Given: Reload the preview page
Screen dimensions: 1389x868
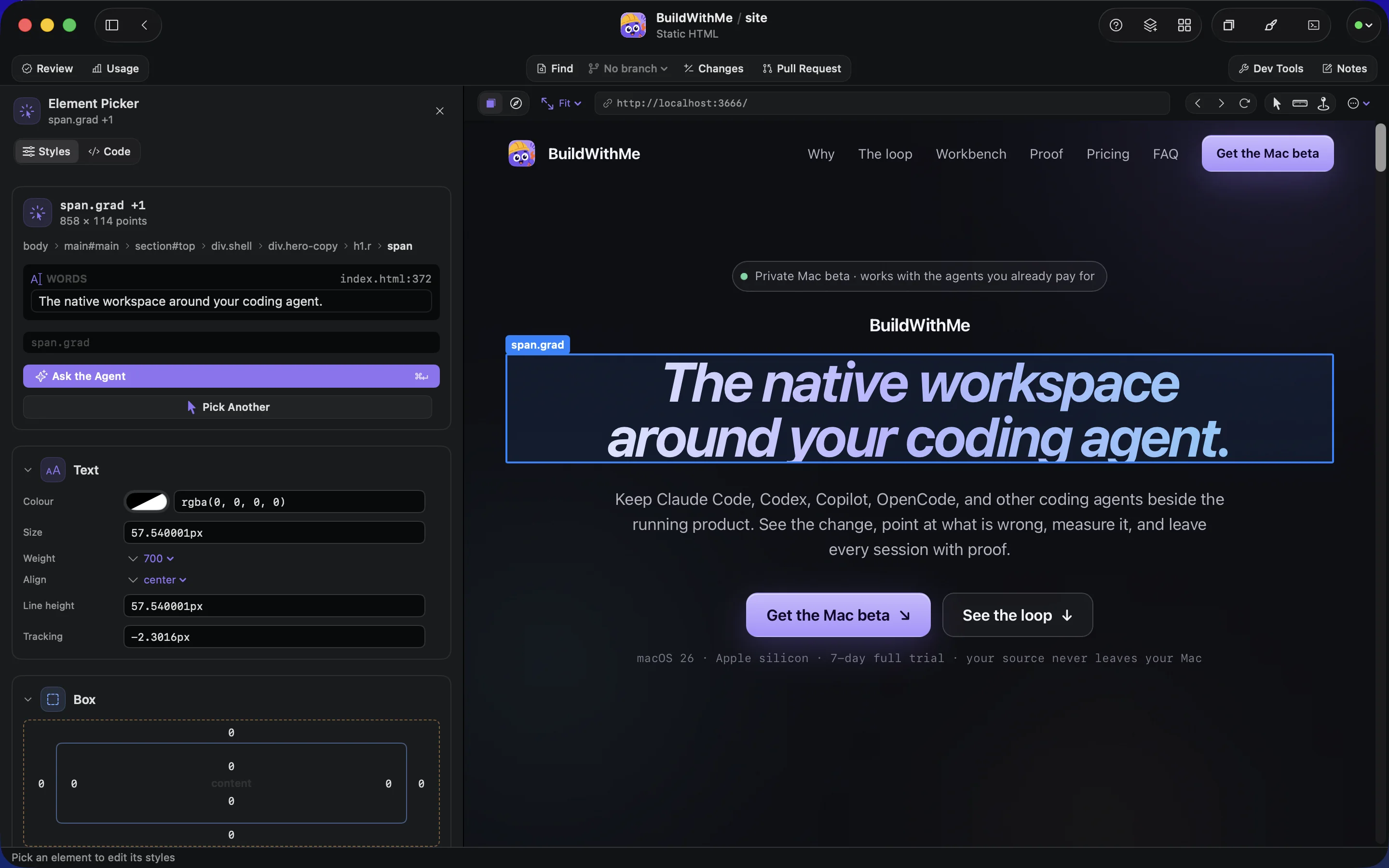Looking at the screenshot, I should click(1244, 103).
